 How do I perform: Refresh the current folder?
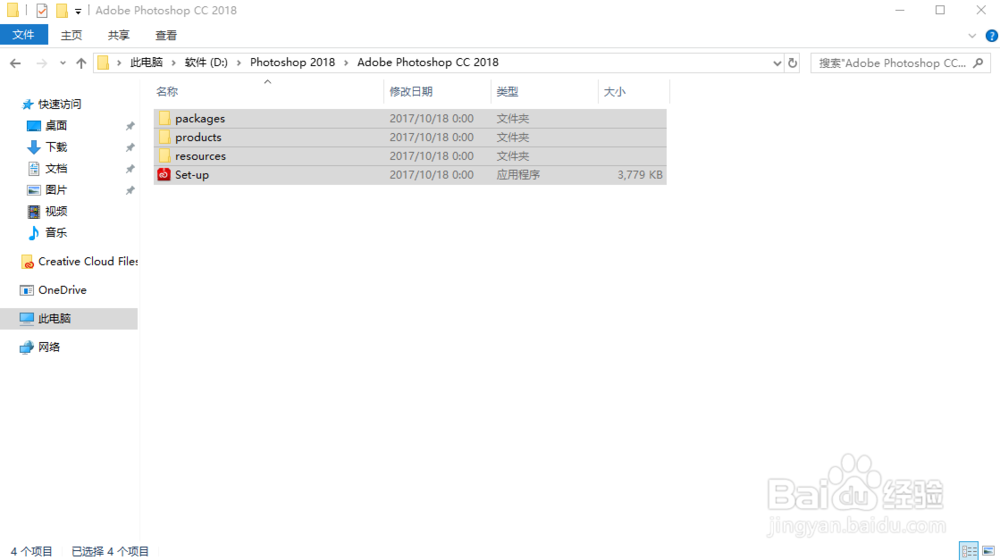pos(793,63)
